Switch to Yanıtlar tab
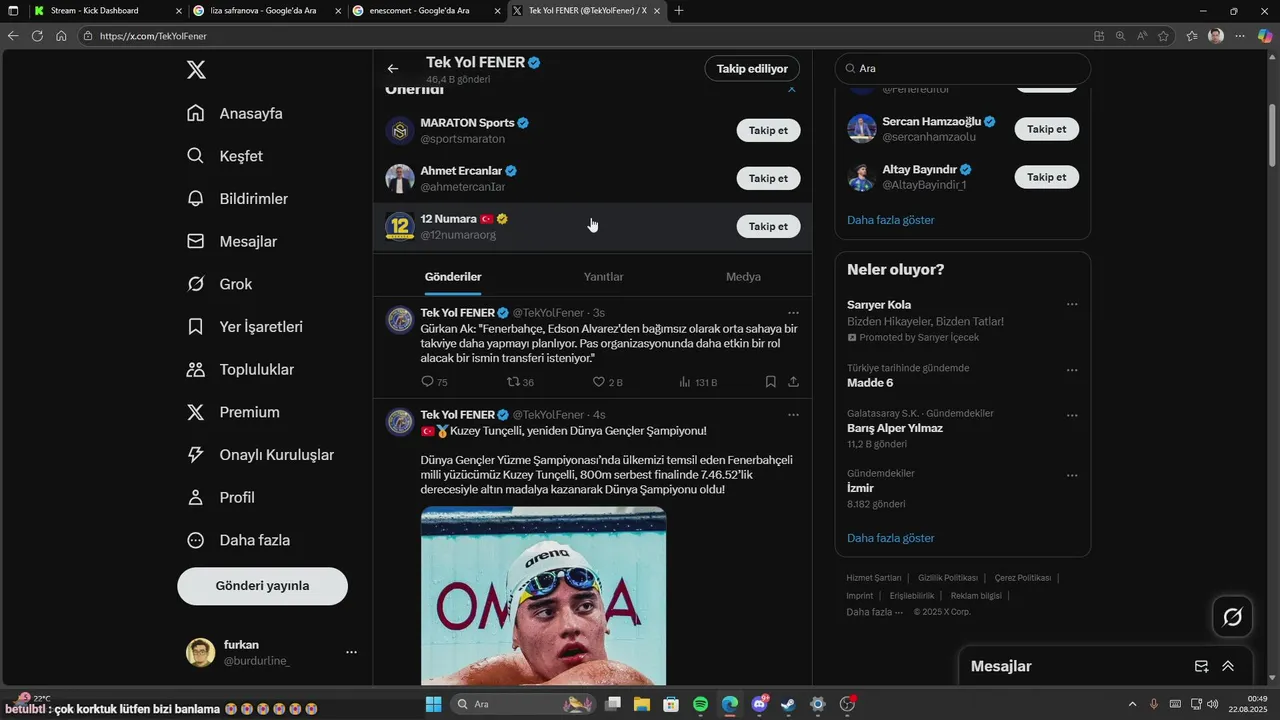Image resolution: width=1280 pixels, height=720 pixels. (603, 277)
